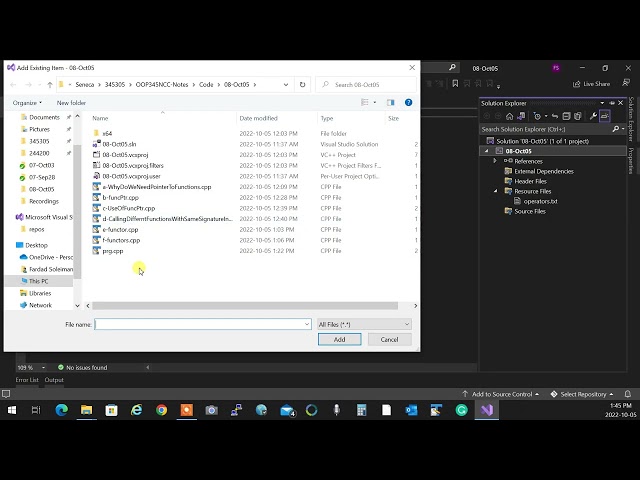This screenshot has width=640, height=480.
Task: Switch to the Output tab
Action: pos(54,380)
